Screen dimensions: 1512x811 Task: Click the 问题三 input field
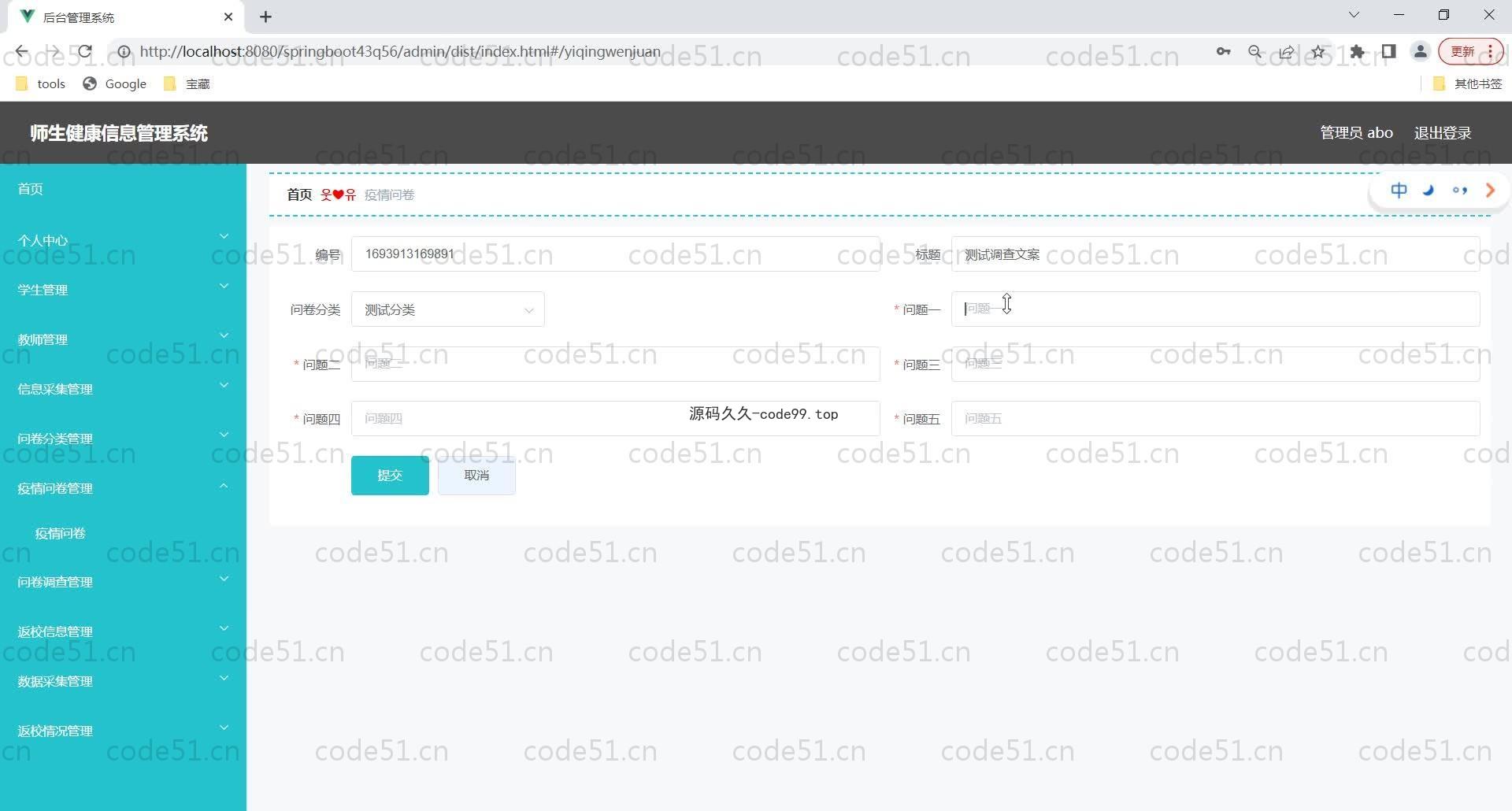[x=1216, y=364]
